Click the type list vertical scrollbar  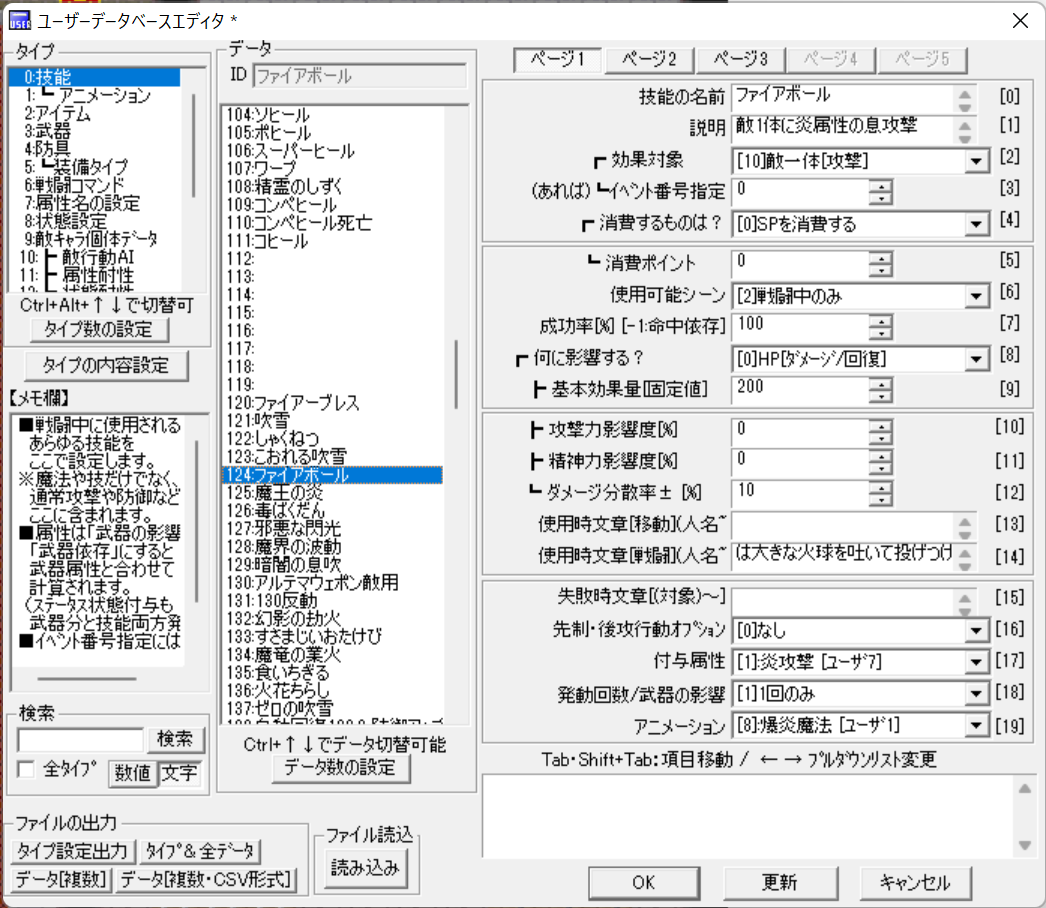point(193,145)
